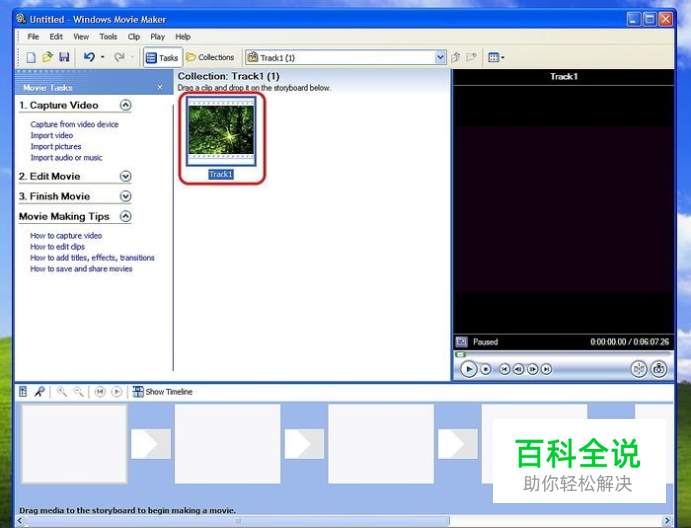
Task: Click the New Collection Folder icon
Action: pos(472,57)
